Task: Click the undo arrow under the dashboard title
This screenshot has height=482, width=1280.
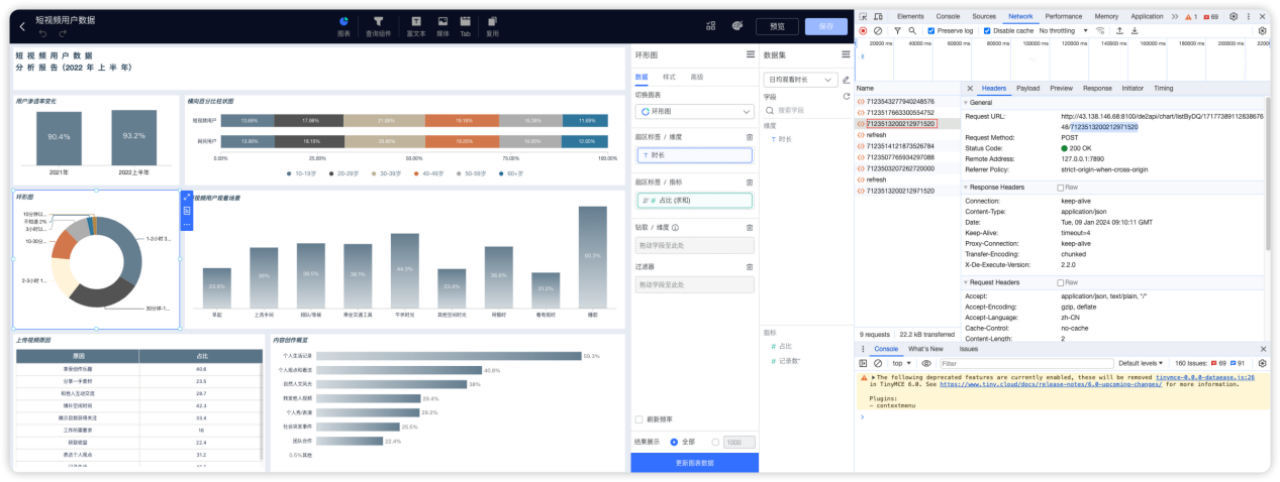Action: [42, 34]
